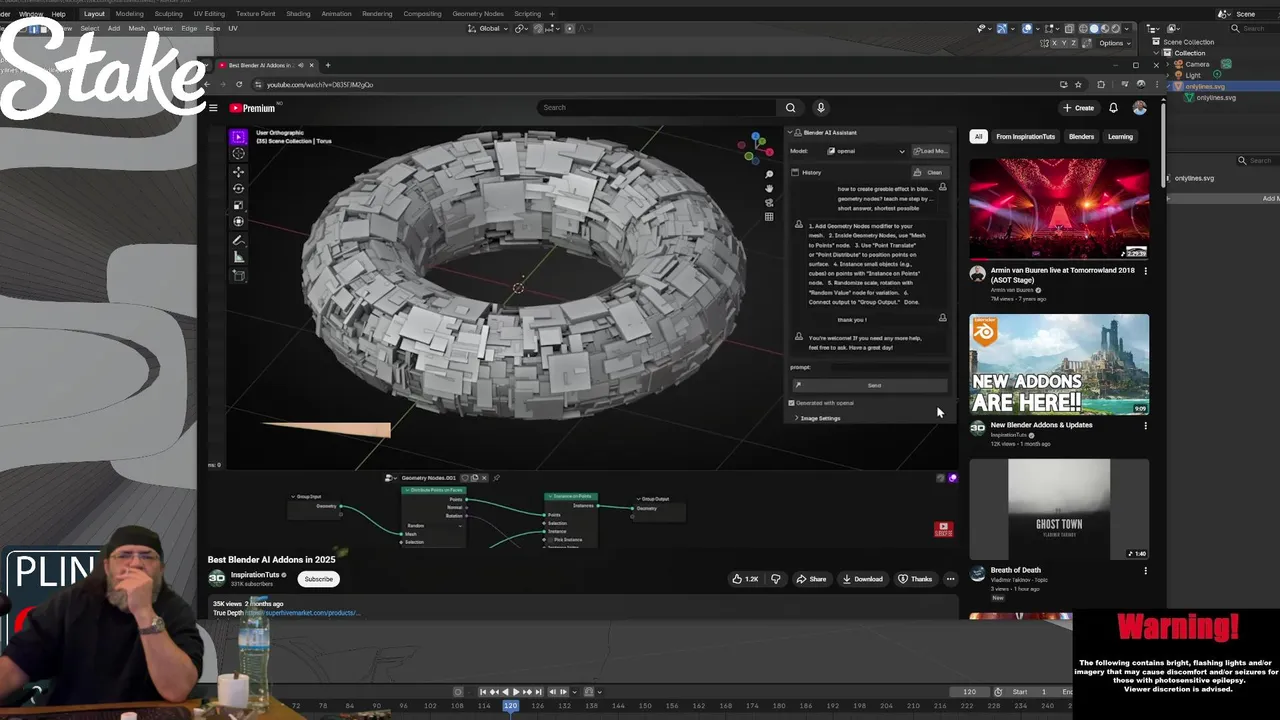Open the superhivemarket link in description
Image resolution: width=1280 pixels, height=720 pixels.
point(303,613)
